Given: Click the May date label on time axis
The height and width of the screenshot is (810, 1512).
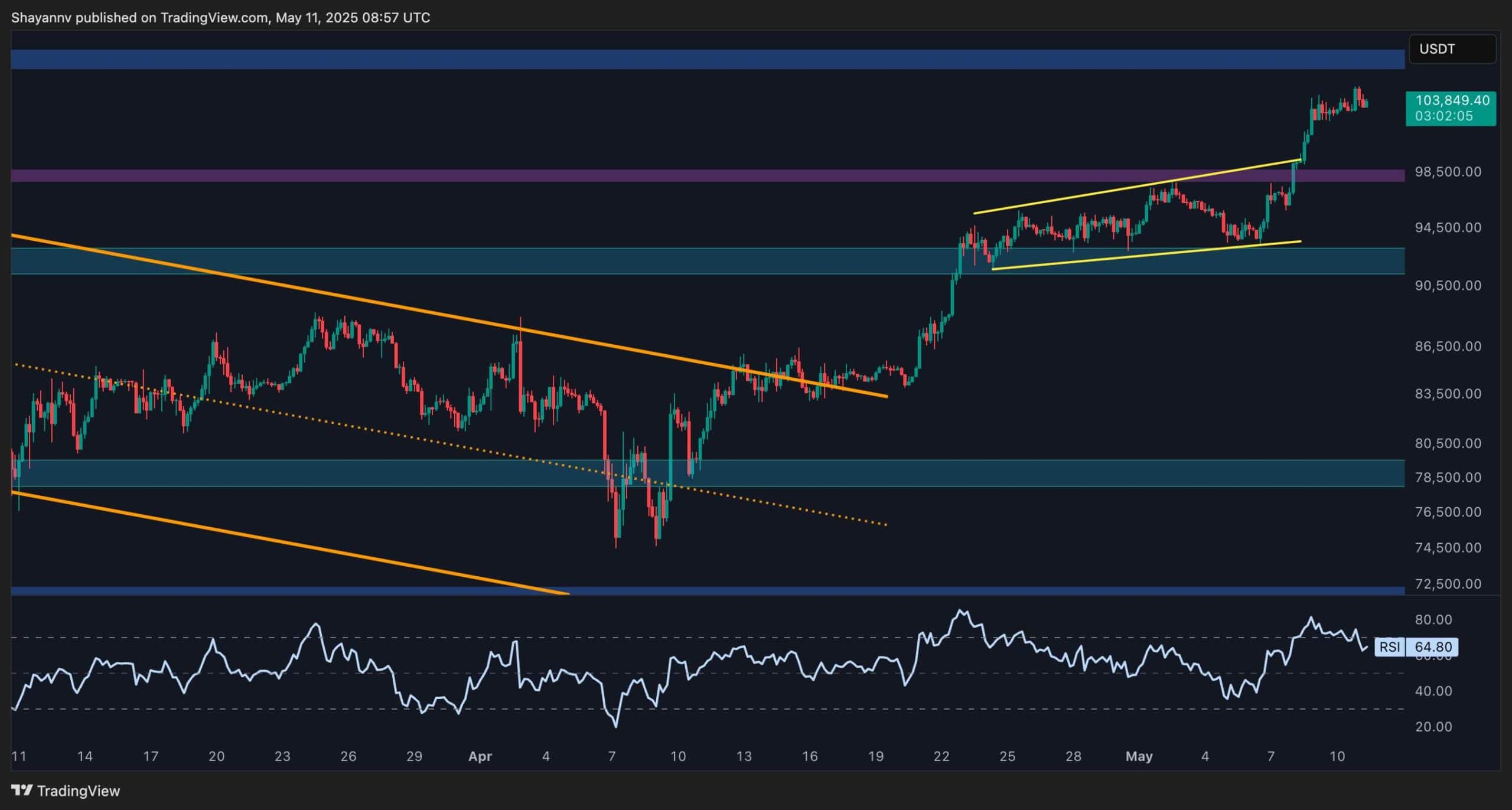Looking at the screenshot, I should 1139,756.
